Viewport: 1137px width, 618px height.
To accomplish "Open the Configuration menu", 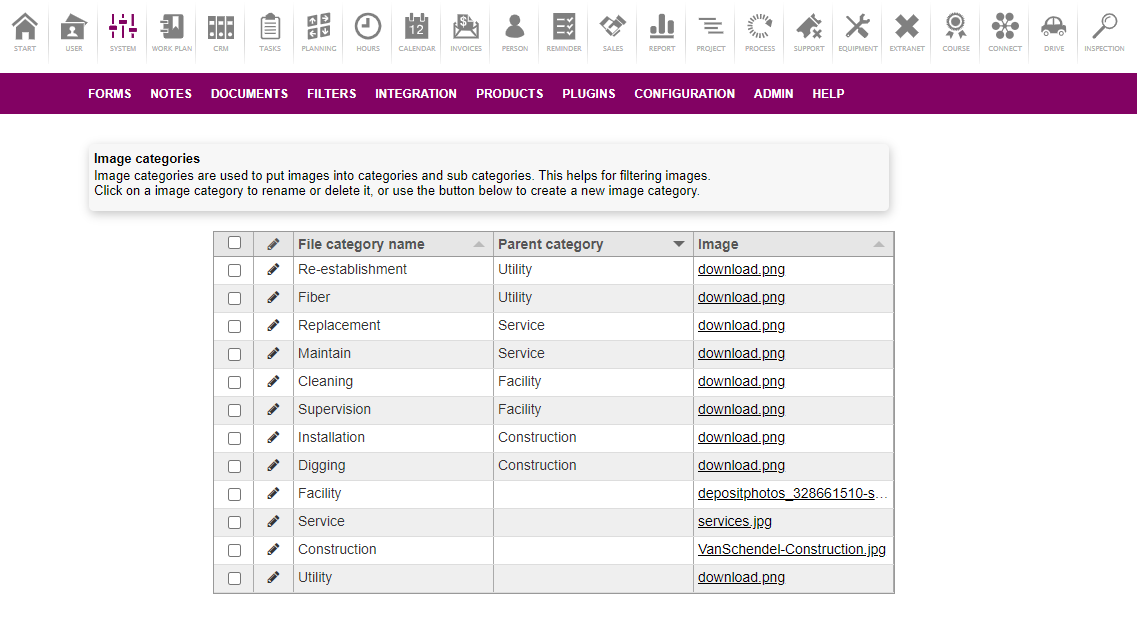I will pos(684,94).
